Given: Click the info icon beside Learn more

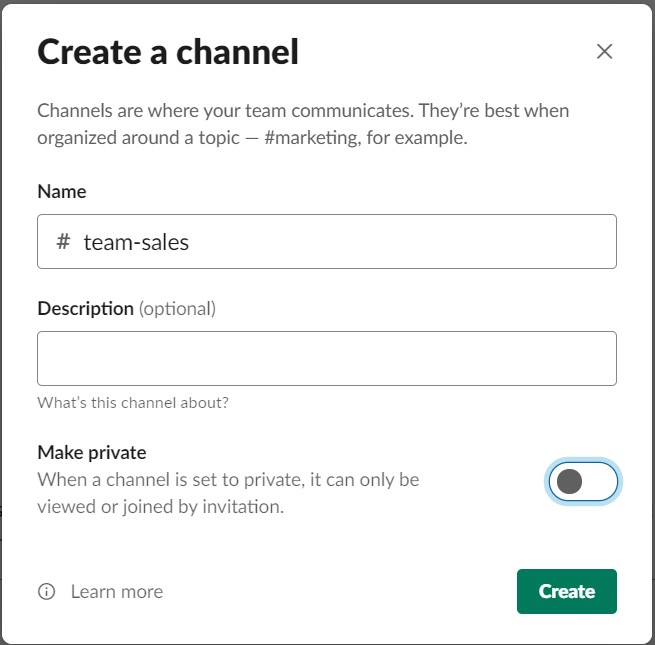Looking at the screenshot, I should (x=46, y=592).
